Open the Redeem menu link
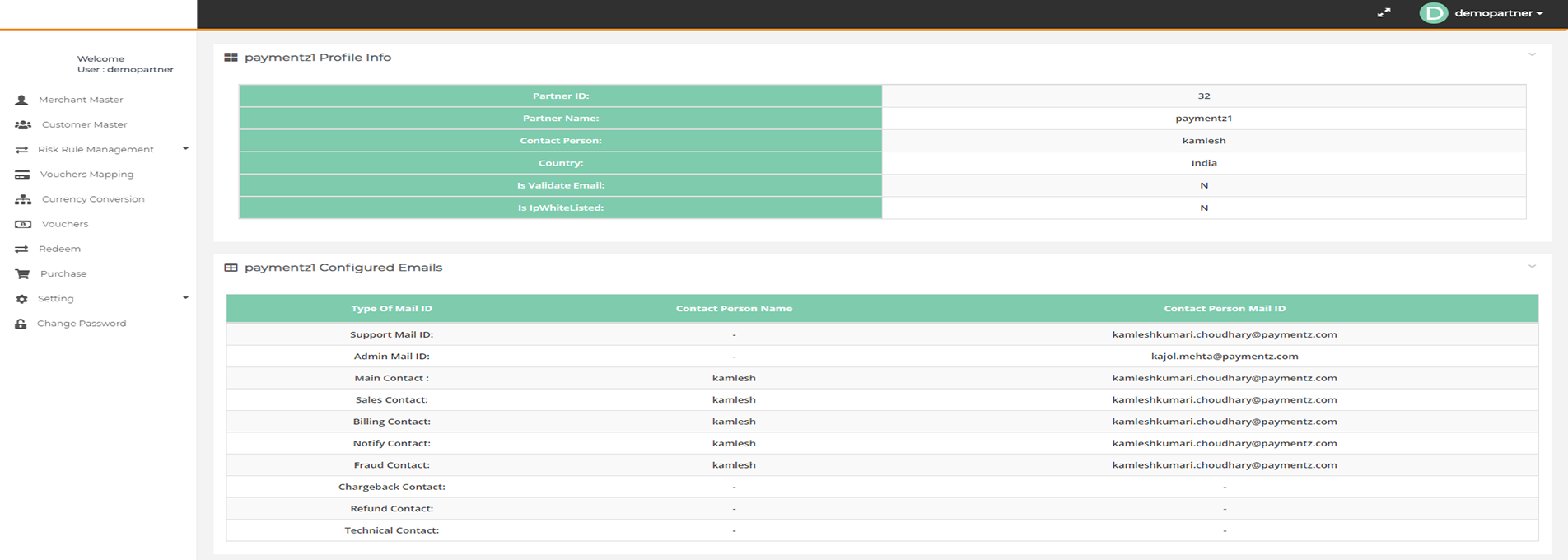The image size is (1568, 560). 59,249
